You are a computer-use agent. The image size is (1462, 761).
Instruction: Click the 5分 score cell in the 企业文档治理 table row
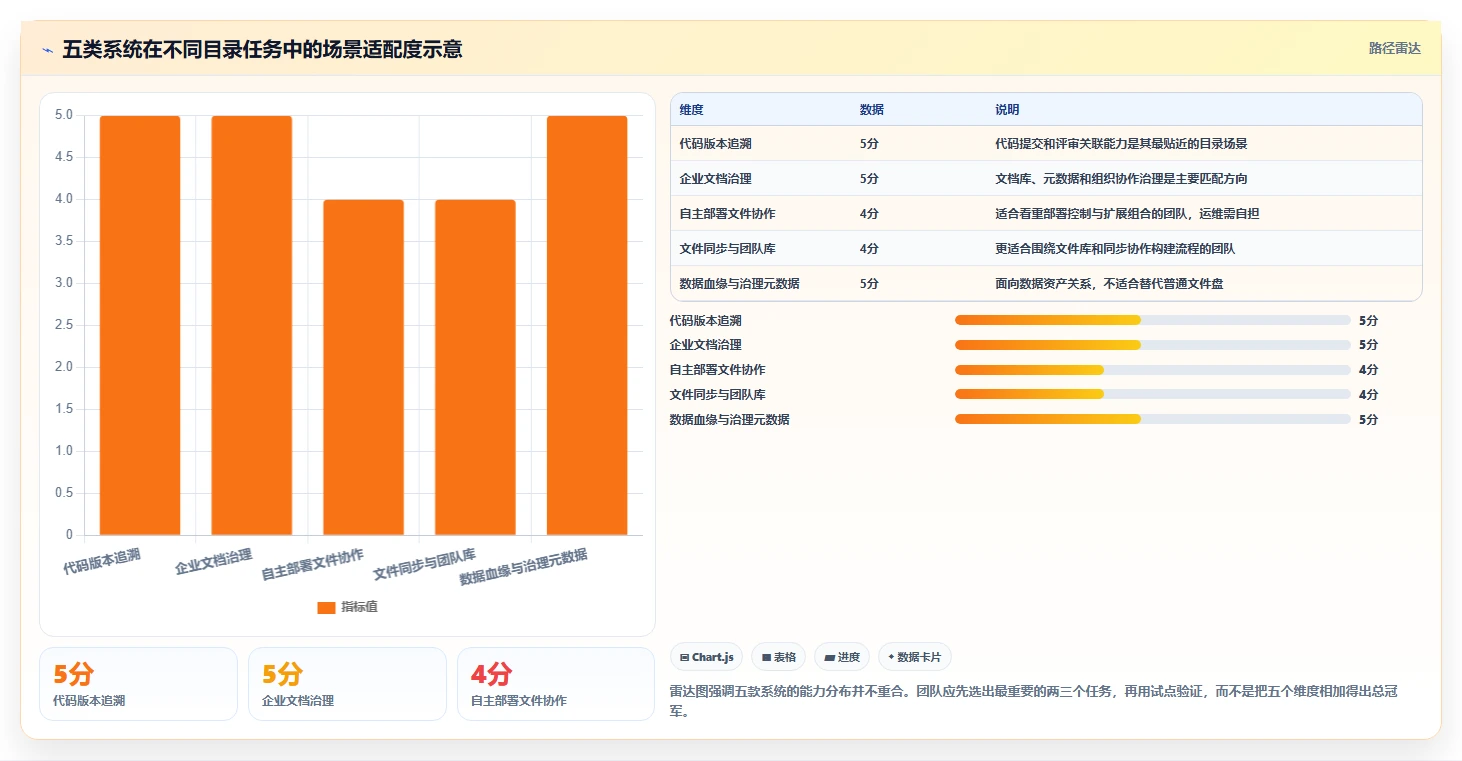click(869, 179)
